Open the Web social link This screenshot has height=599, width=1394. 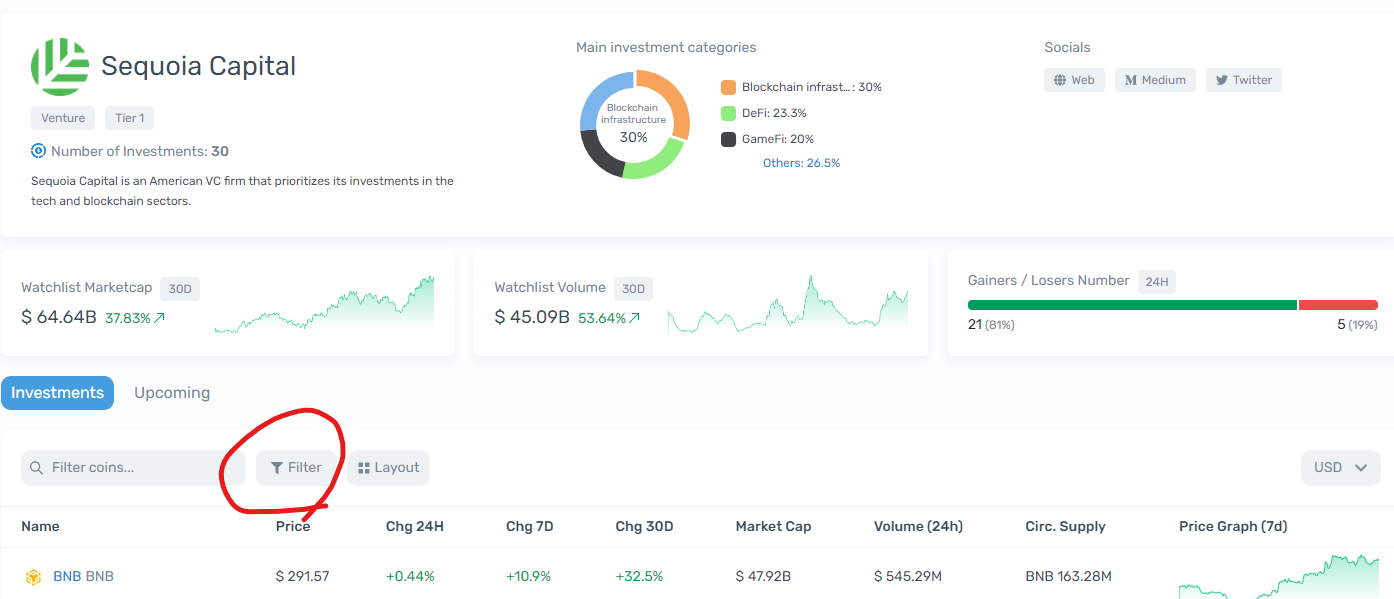[1074, 80]
